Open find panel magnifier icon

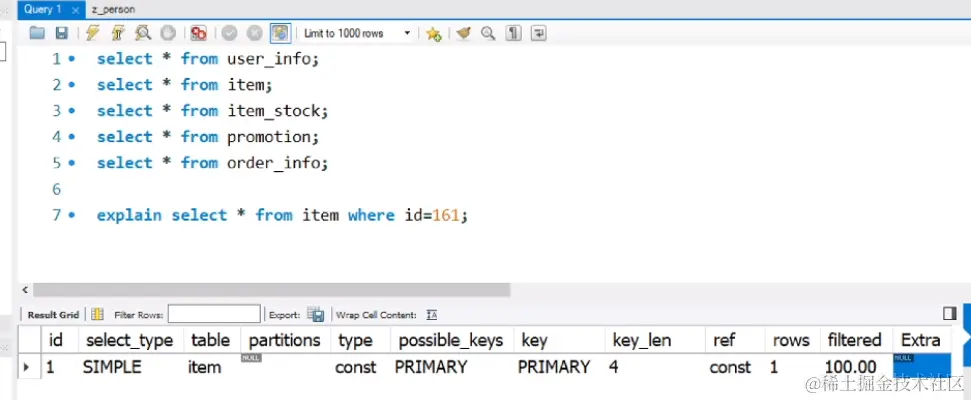pos(488,33)
